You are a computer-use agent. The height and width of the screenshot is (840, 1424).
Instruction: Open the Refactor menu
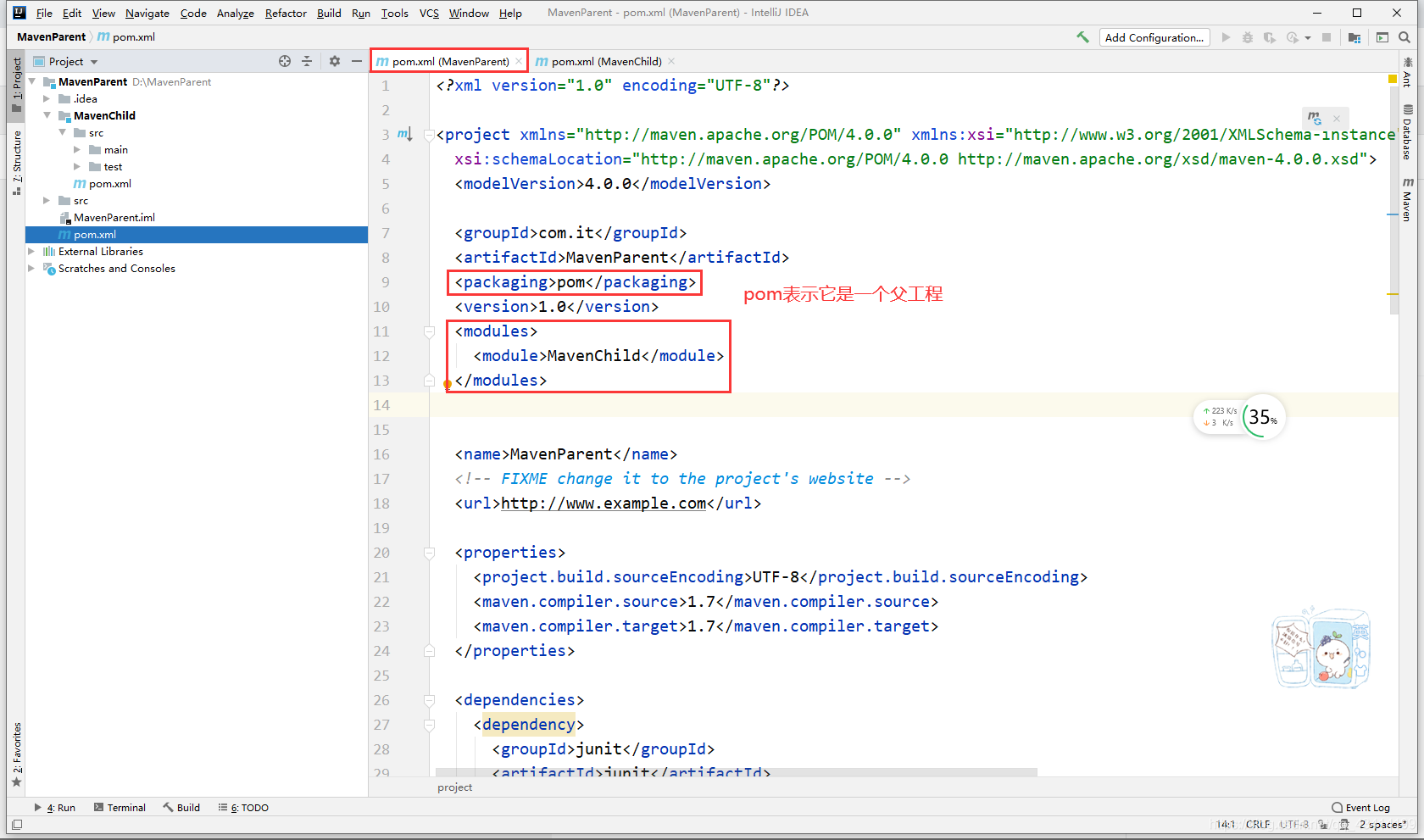click(286, 13)
